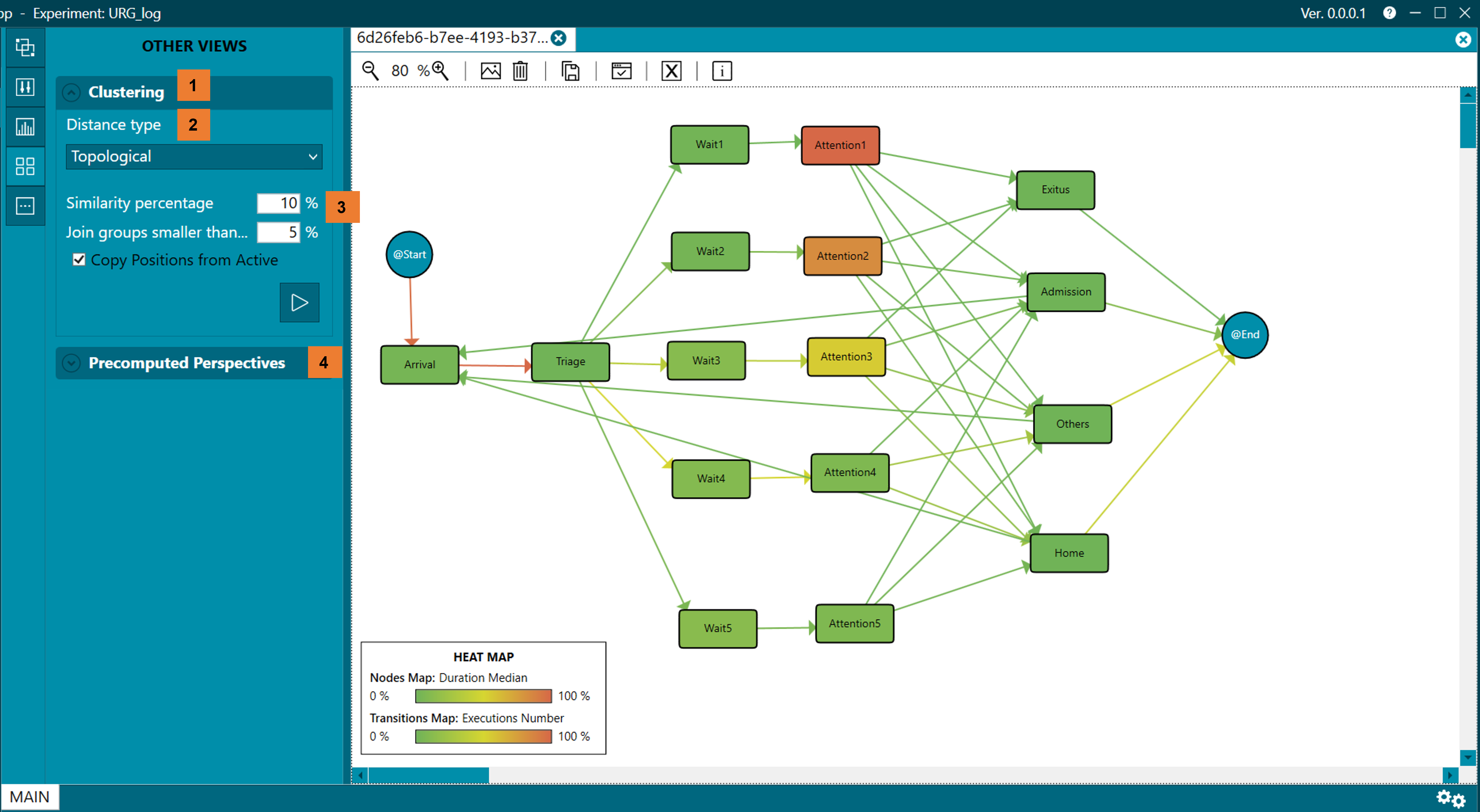Export the graph as image icon

[491, 71]
